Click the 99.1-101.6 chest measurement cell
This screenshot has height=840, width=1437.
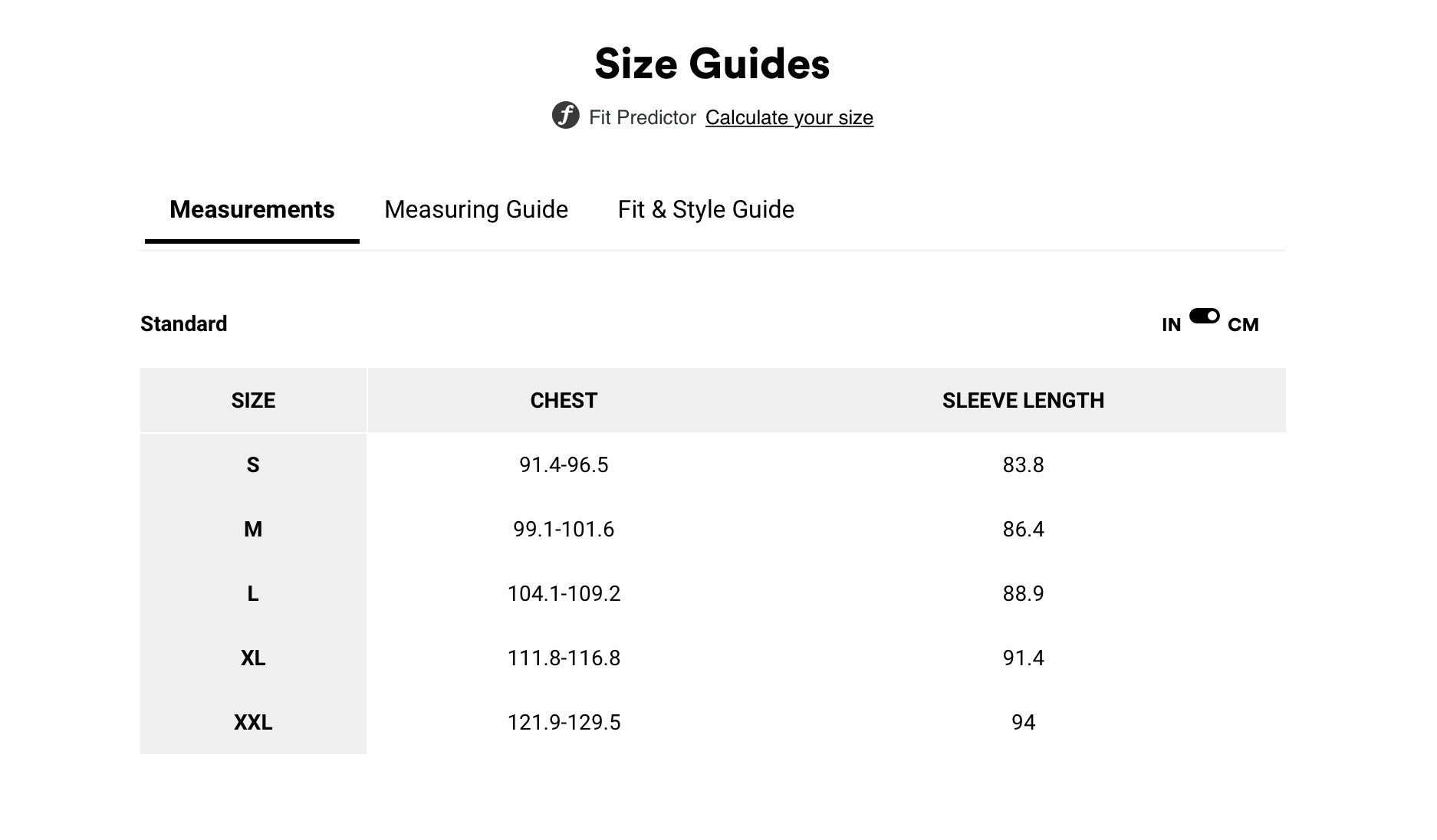point(564,529)
